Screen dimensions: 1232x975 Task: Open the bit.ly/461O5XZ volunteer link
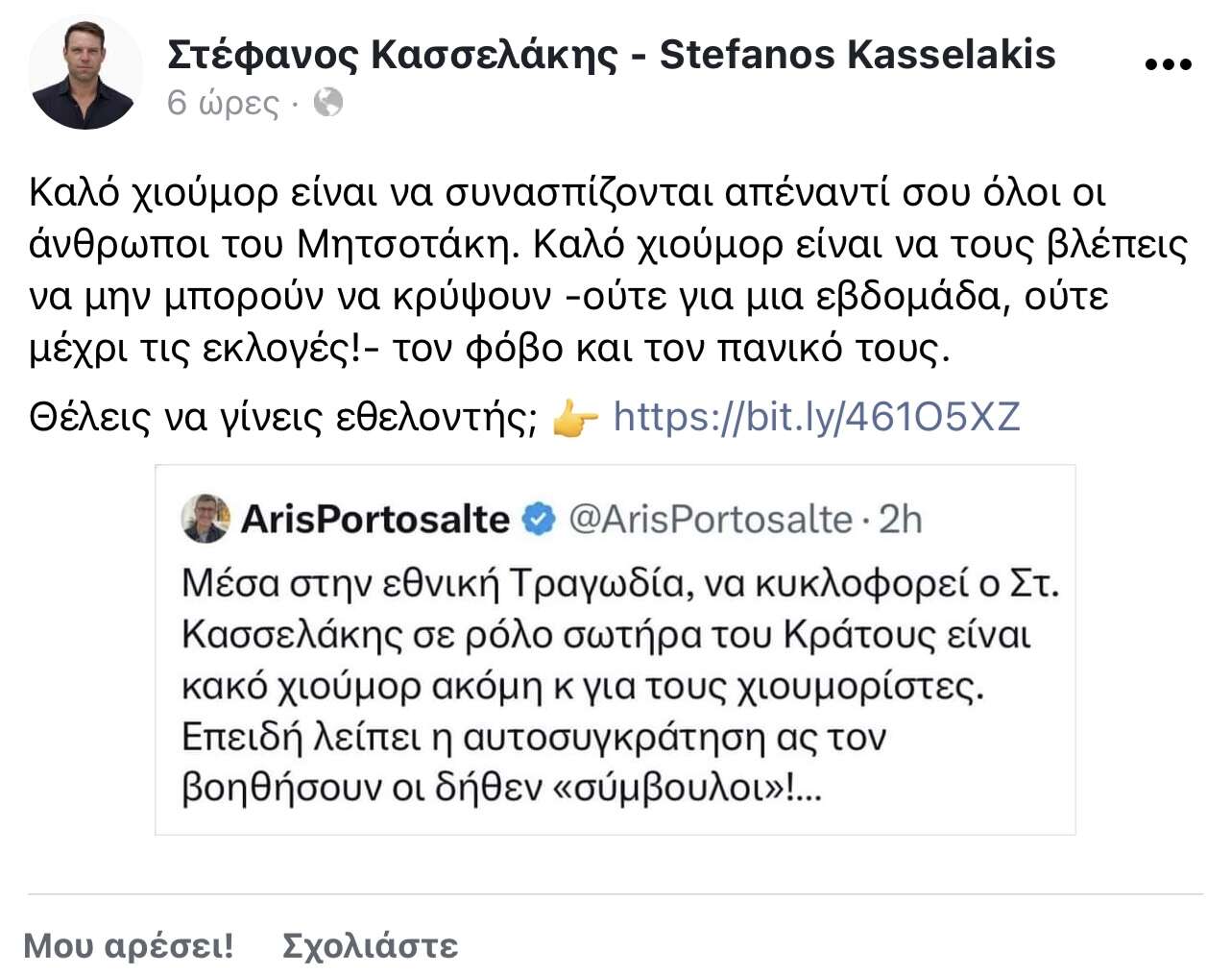coord(816,417)
